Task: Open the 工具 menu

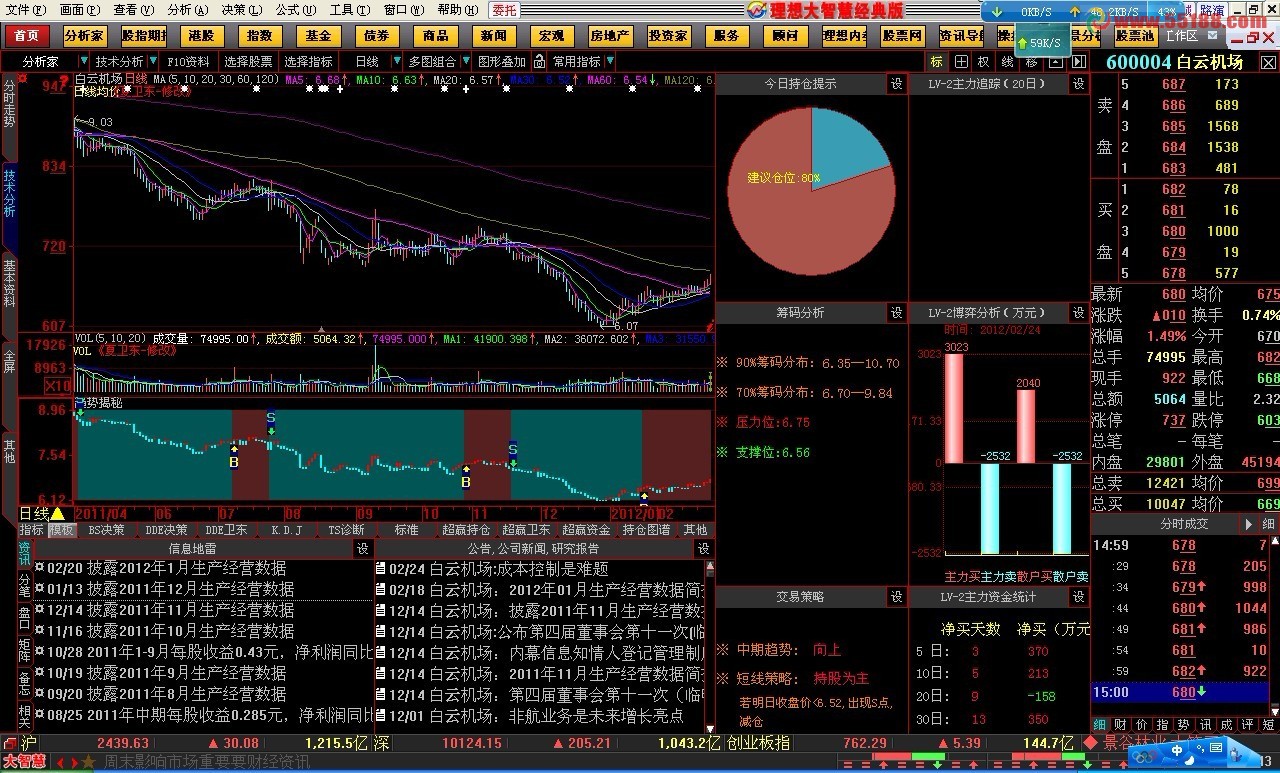Action: pyautogui.click(x=349, y=10)
